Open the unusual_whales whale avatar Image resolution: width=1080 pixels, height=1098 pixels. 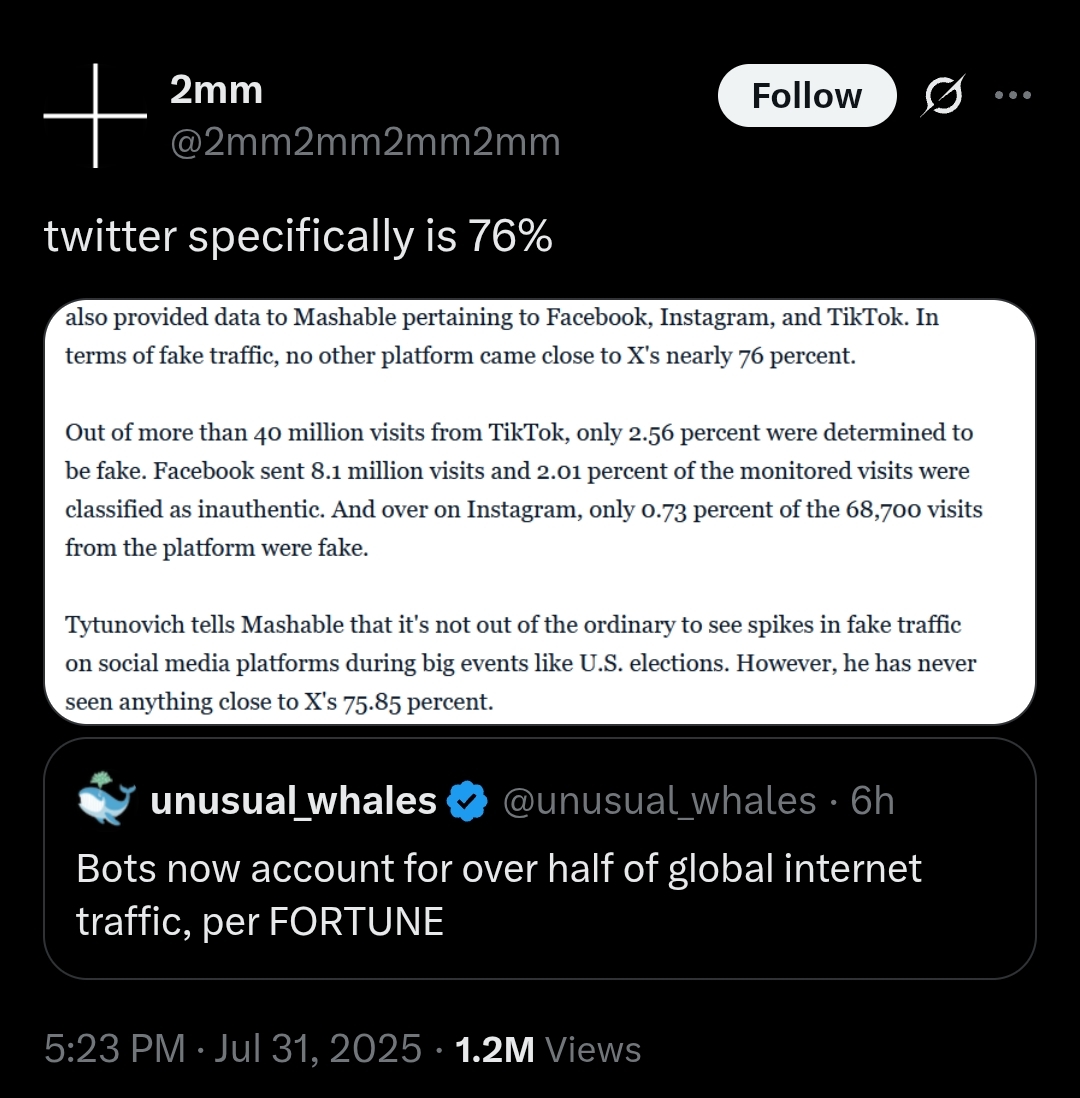(x=106, y=799)
